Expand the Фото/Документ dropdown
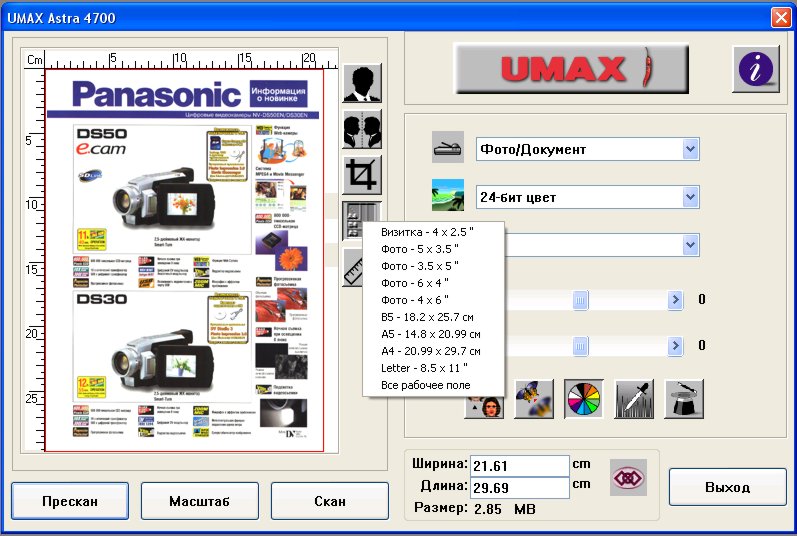This screenshot has width=797, height=536. tap(690, 149)
